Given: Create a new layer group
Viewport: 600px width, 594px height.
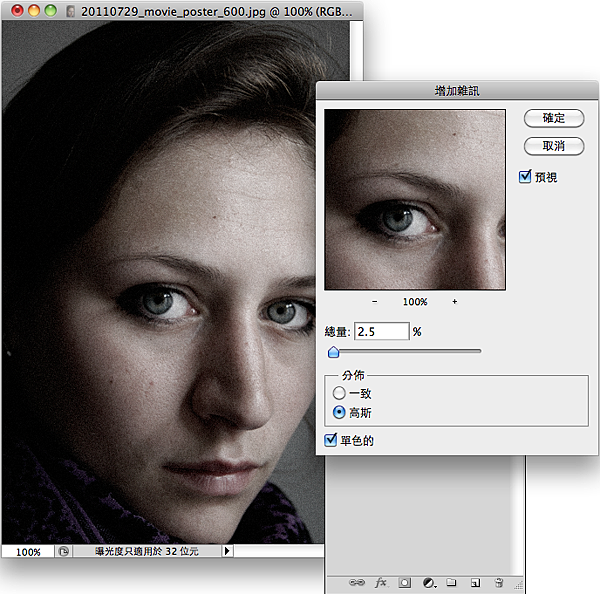Looking at the screenshot, I should click(x=452, y=581).
